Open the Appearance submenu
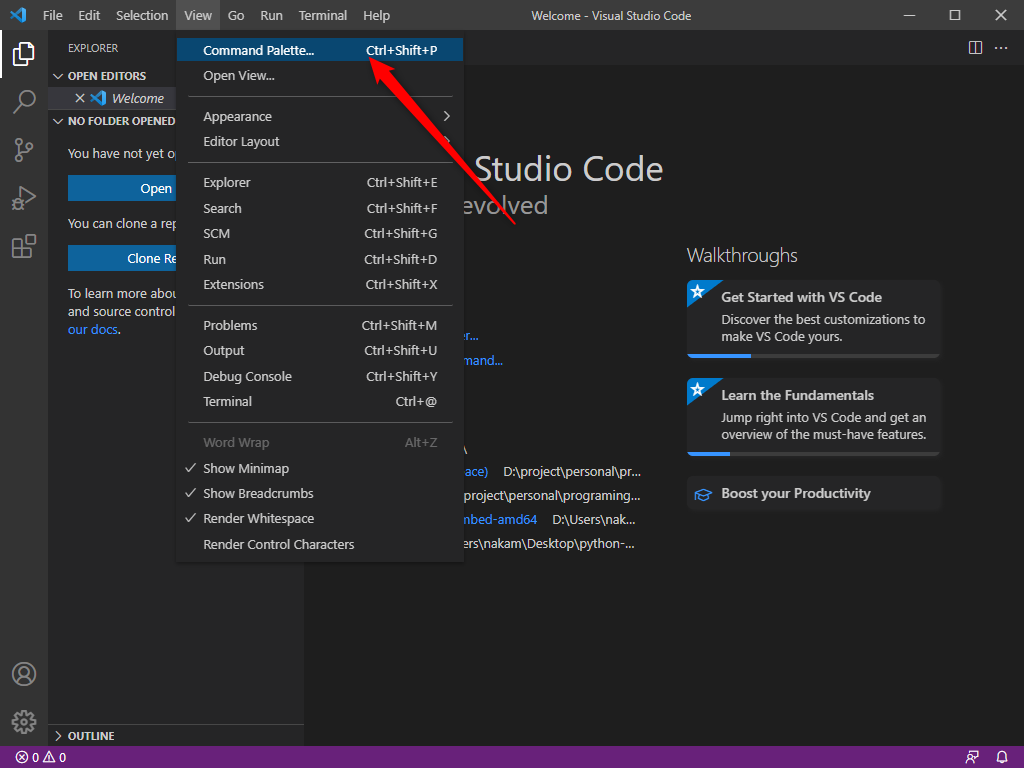This screenshot has width=1024, height=768. pos(320,116)
